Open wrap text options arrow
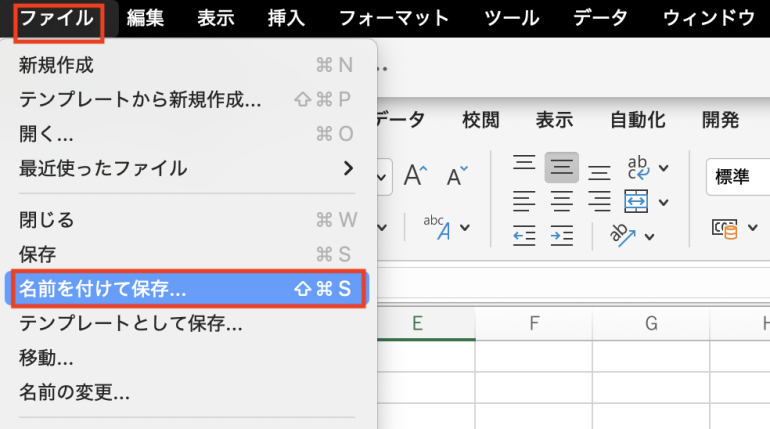This screenshot has height=429, width=770. click(663, 168)
